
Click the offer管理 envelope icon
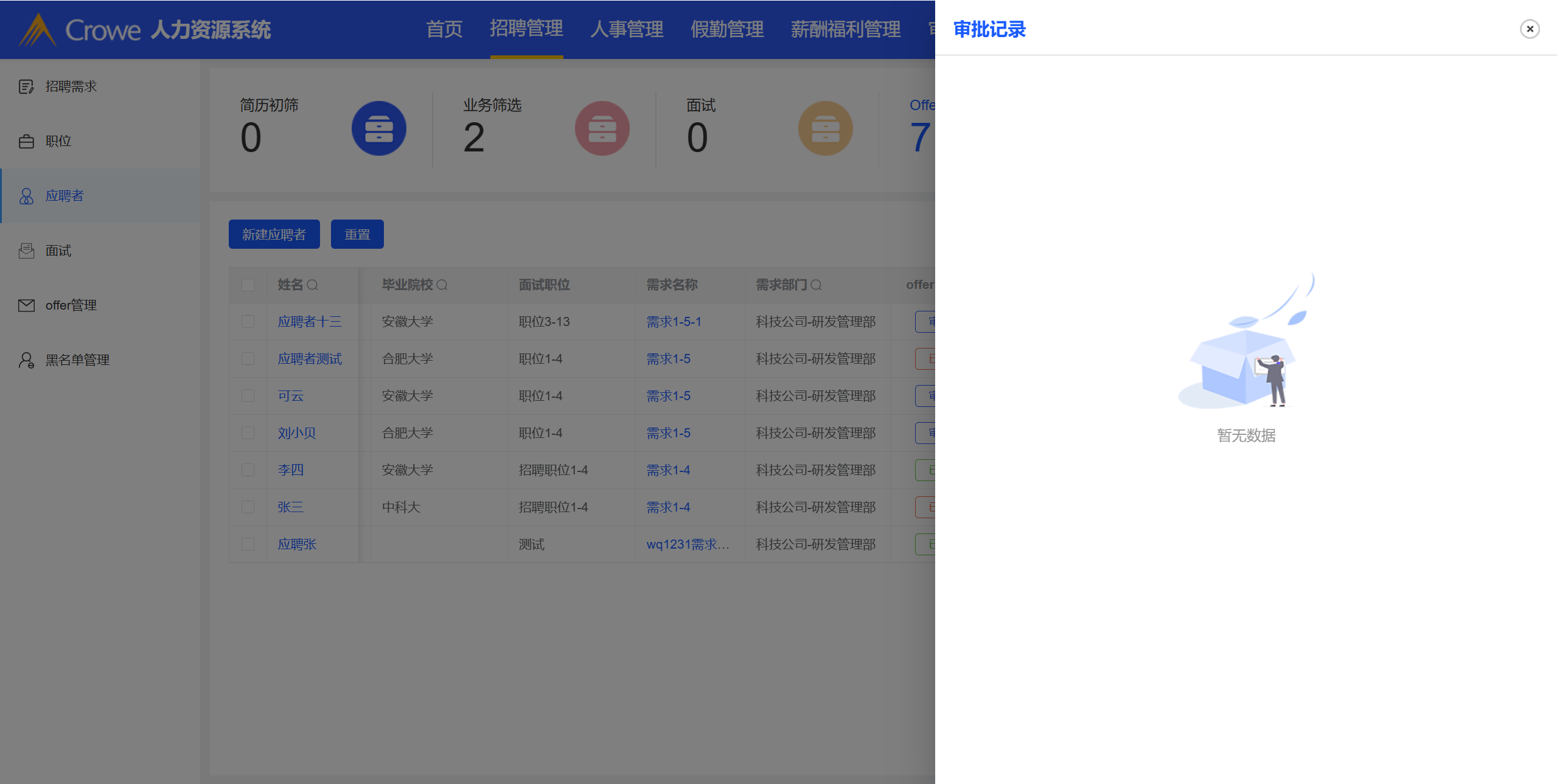pyautogui.click(x=26, y=305)
